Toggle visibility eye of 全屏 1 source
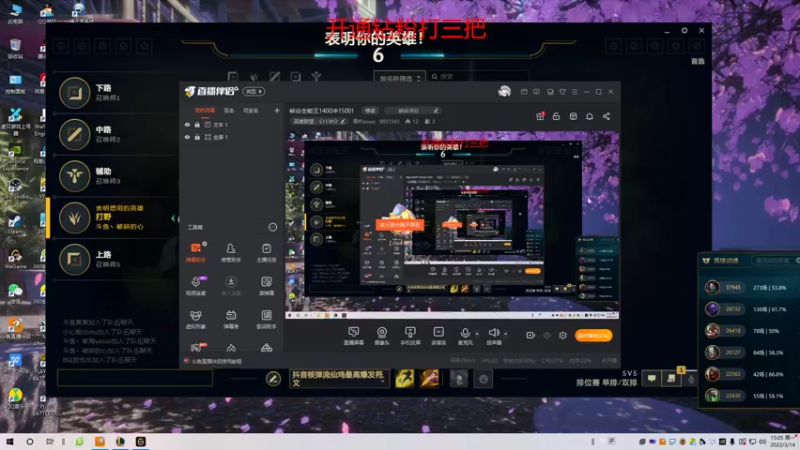 187,137
